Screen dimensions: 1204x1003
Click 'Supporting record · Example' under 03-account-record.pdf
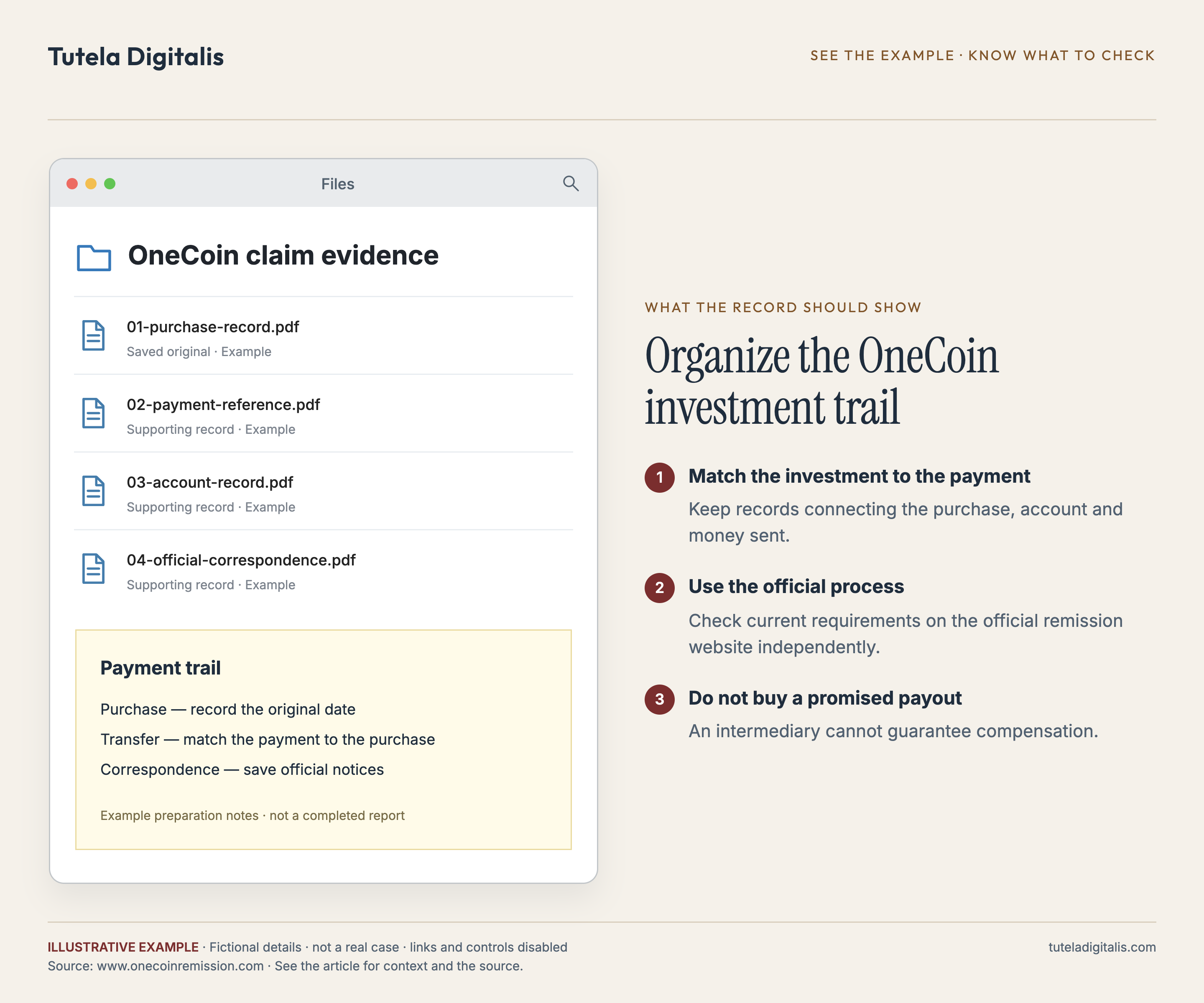pos(211,507)
